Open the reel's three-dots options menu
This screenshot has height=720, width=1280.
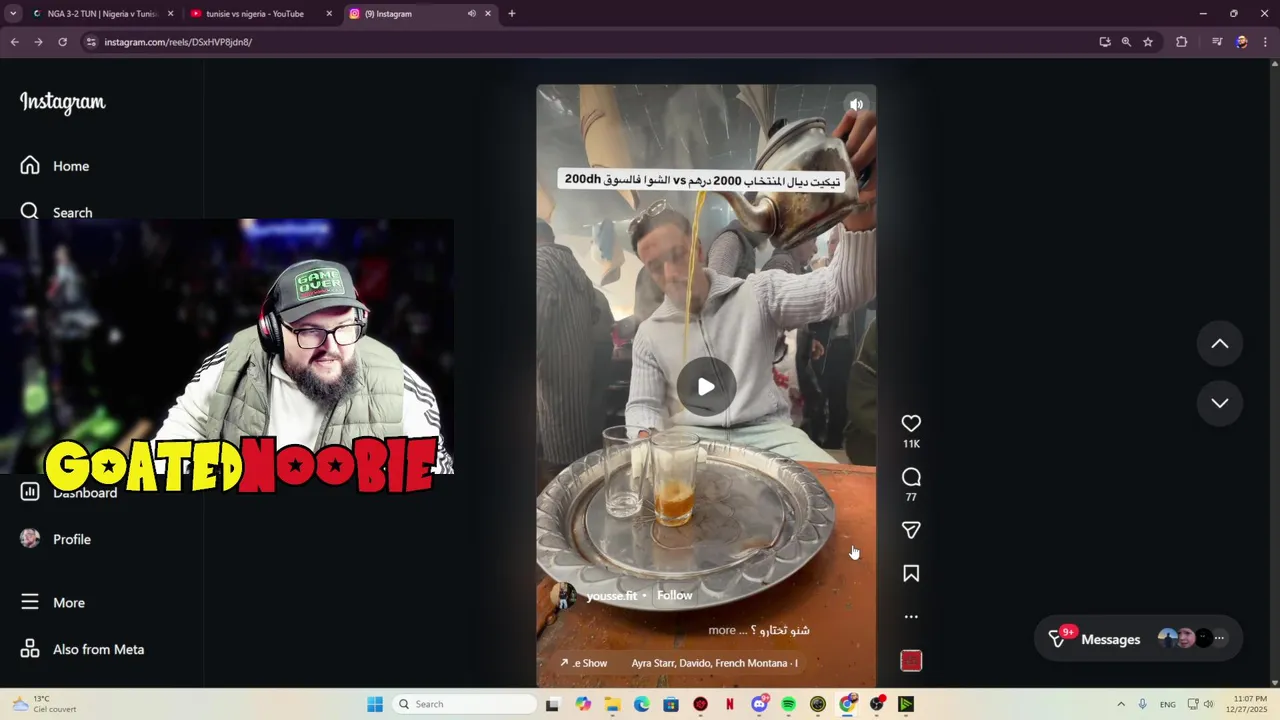911,617
